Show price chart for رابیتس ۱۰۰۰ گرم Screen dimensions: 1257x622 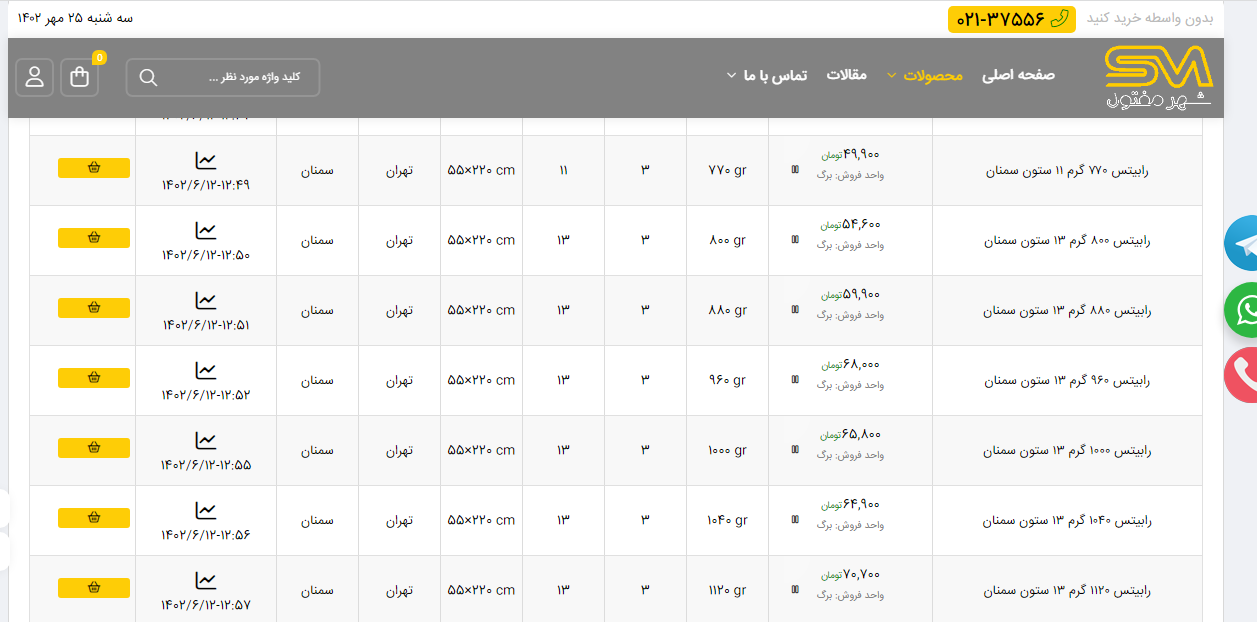[205, 440]
